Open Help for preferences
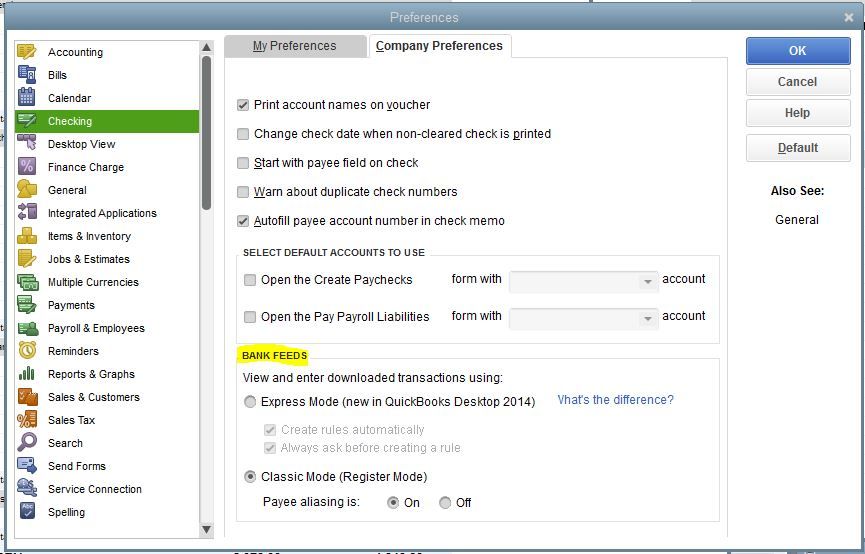Image resolution: width=865 pixels, height=554 pixels. pyautogui.click(x=798, y=113)
